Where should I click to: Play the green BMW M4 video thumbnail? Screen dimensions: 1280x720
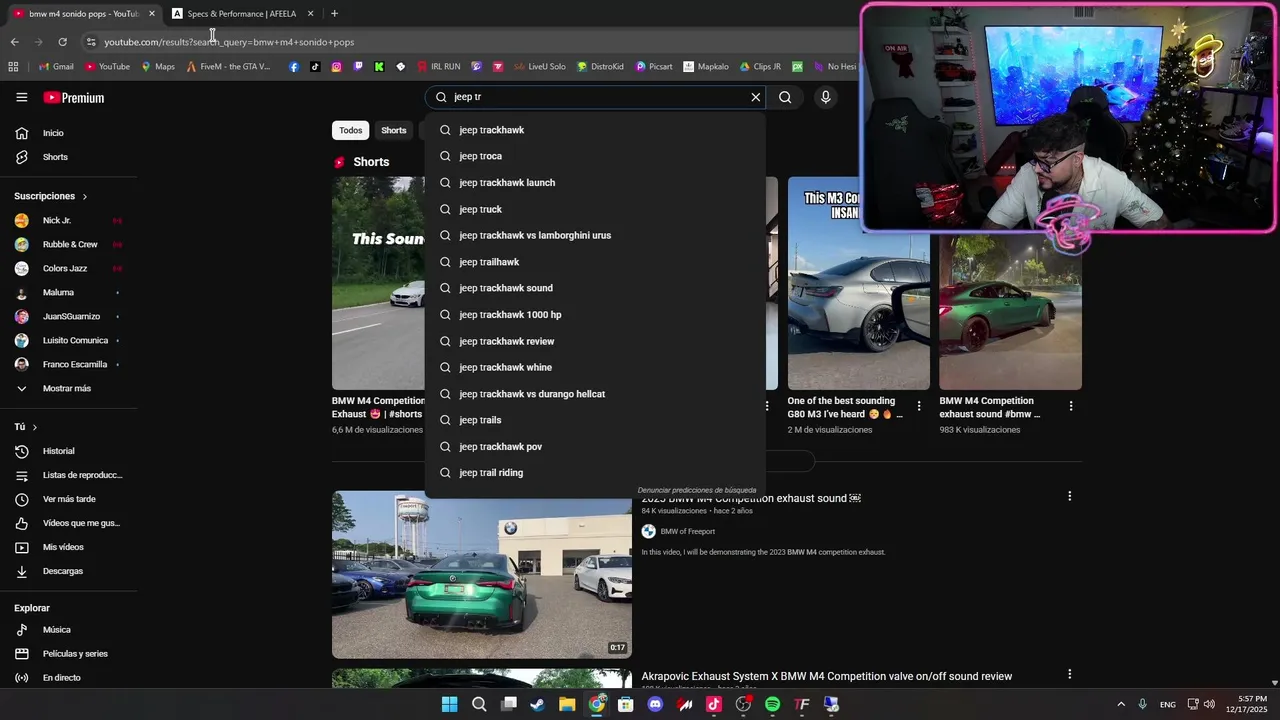click(x=482, y=574)
